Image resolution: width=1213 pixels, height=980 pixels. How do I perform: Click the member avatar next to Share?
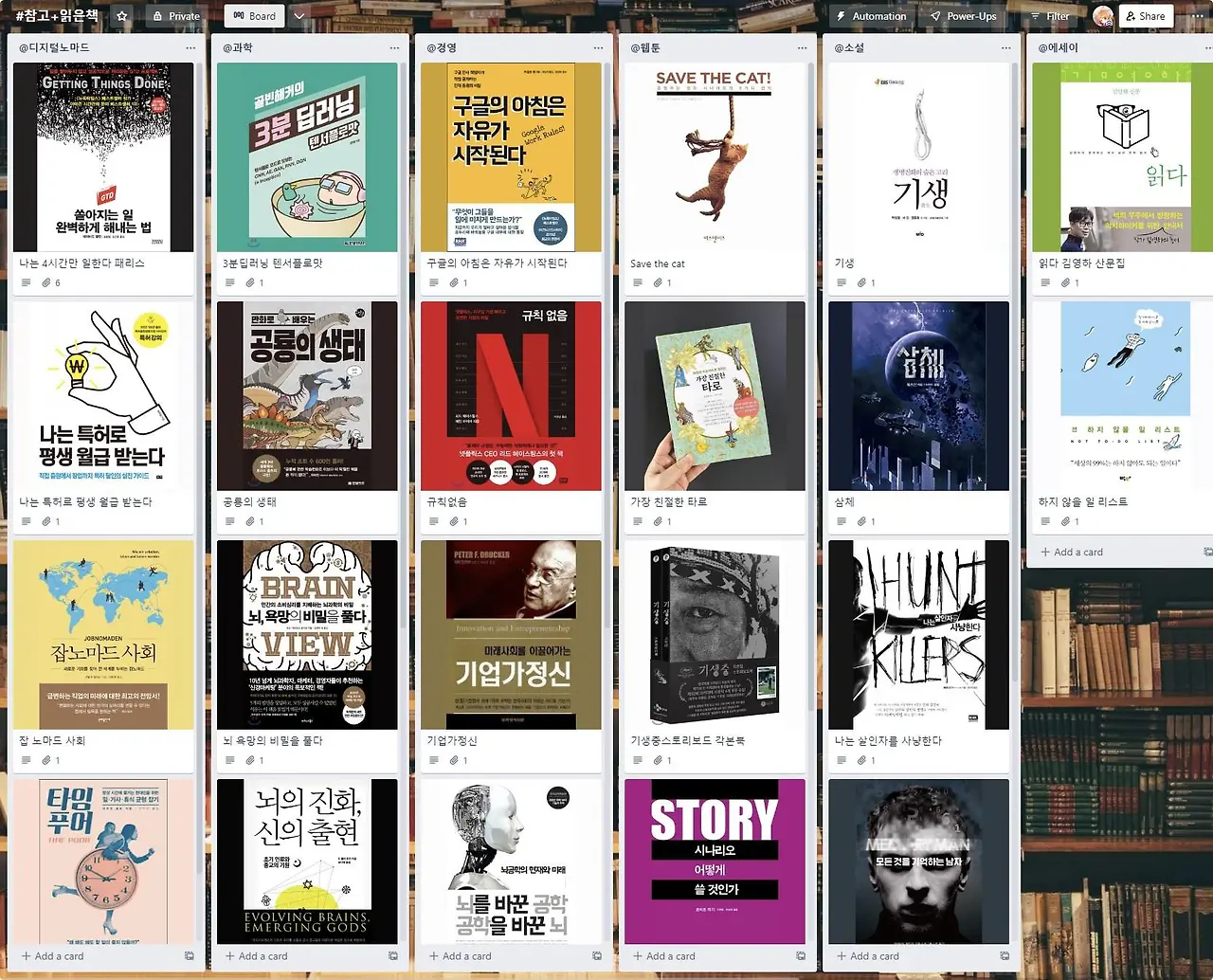point(1102,16)
